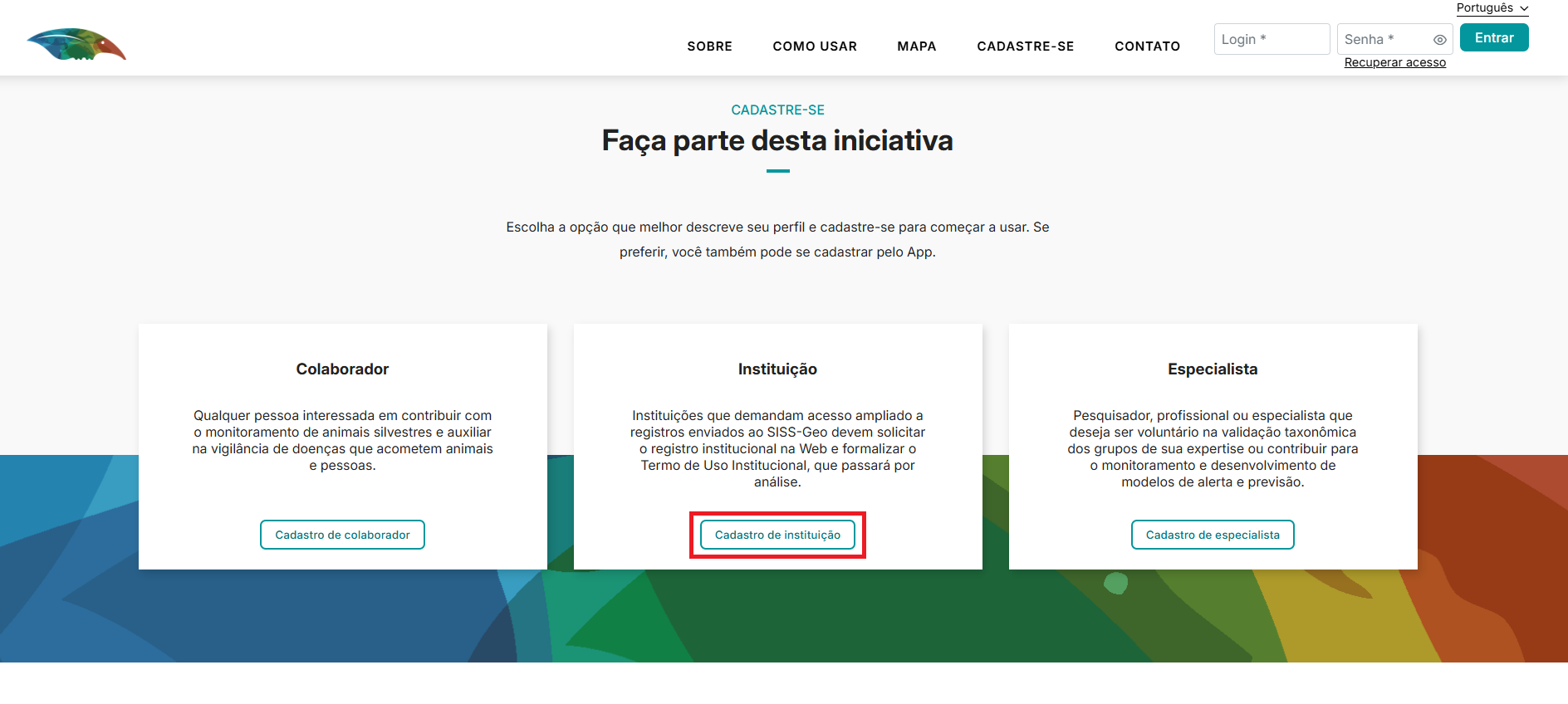
Task: Follow the Recuperar acesso link
Action: coord(1394,63)
